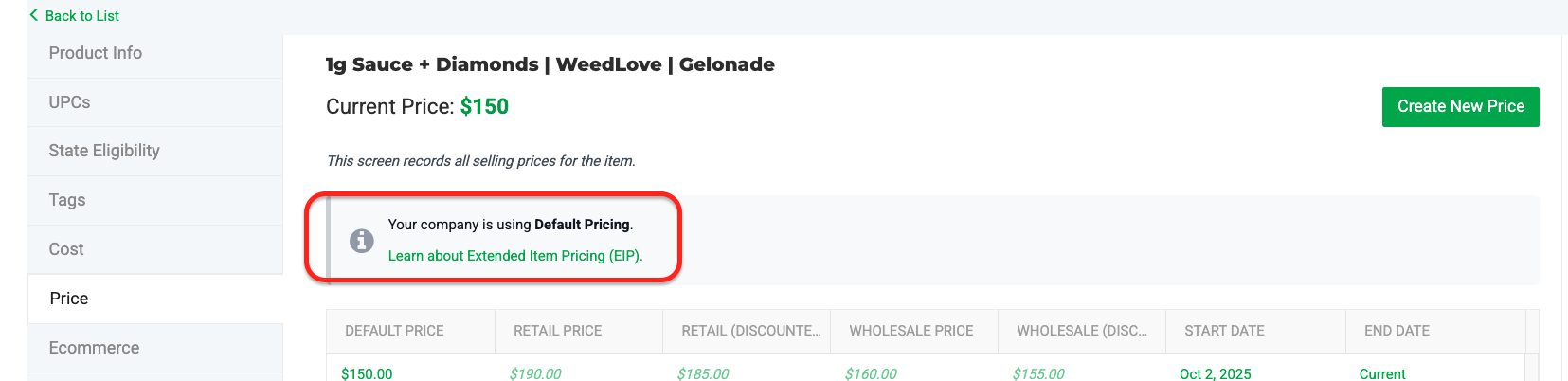The width and height of the screenshot is (1568, 381).
Task: Sort by Start Date column header
Action: click(1224, 331)
